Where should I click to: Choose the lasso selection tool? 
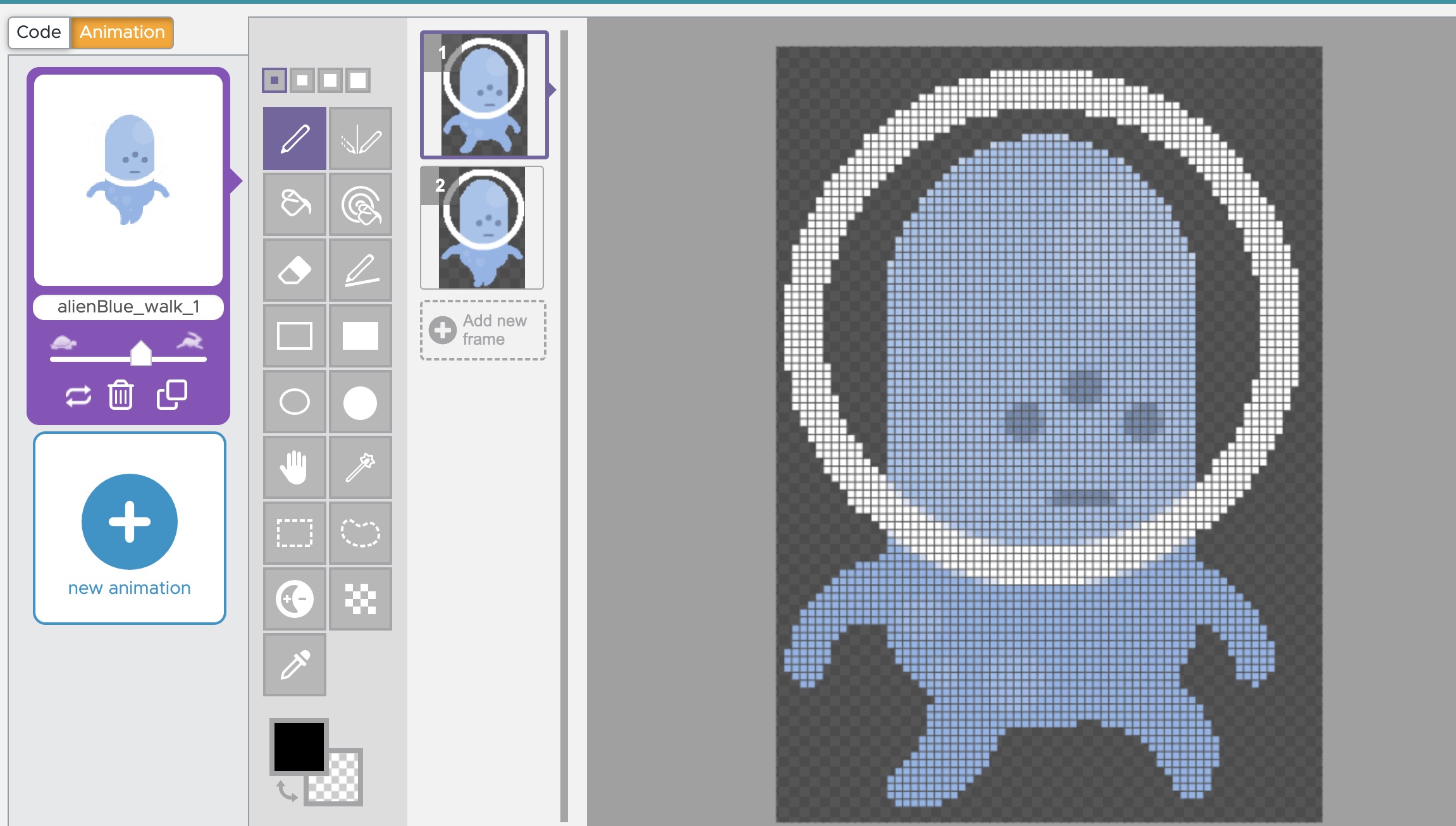pyautogui.click(x=361, y=533)
